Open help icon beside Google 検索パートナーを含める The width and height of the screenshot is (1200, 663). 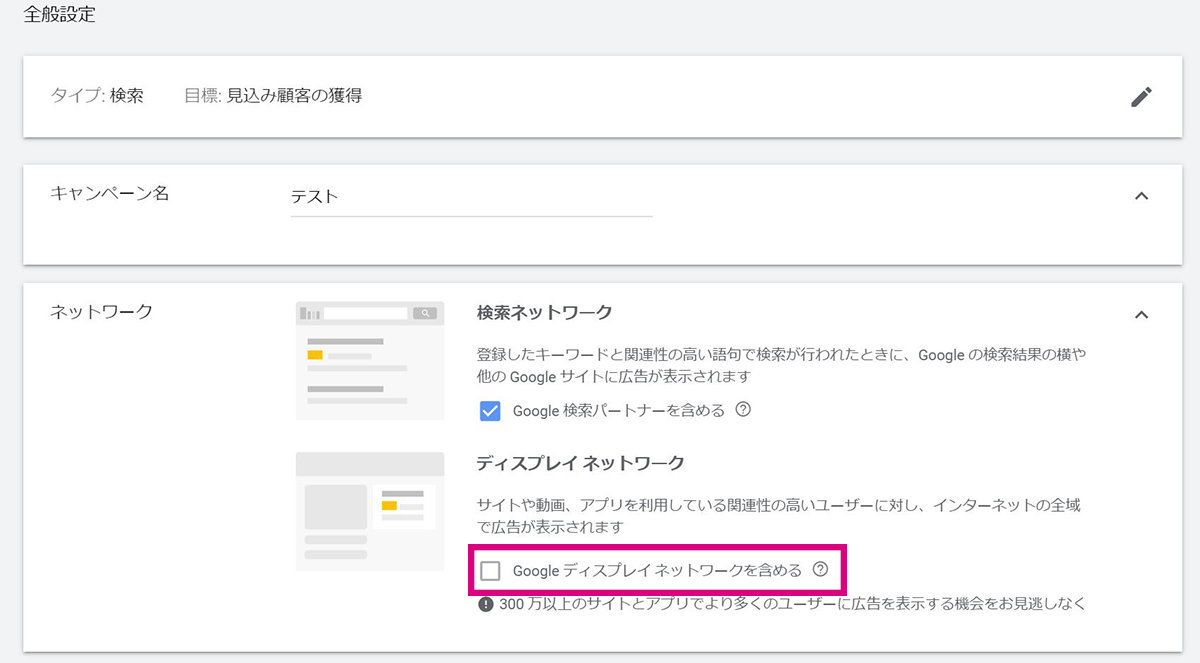click(x=743, y=409)
